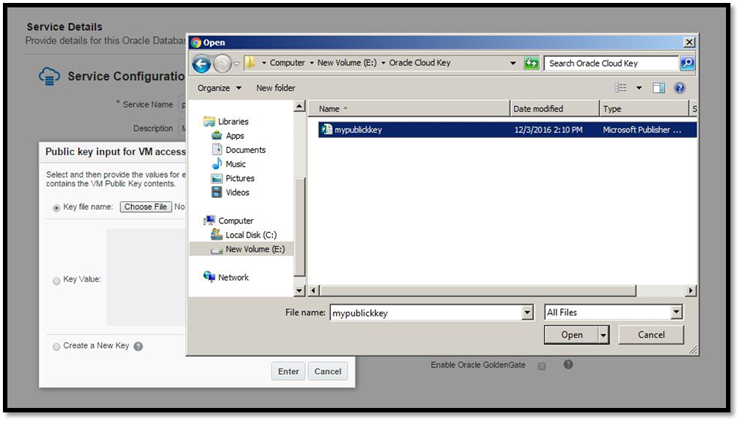740x422 pixels.
Task: Go back using the blue Back arrow
Action: [202, 63]
